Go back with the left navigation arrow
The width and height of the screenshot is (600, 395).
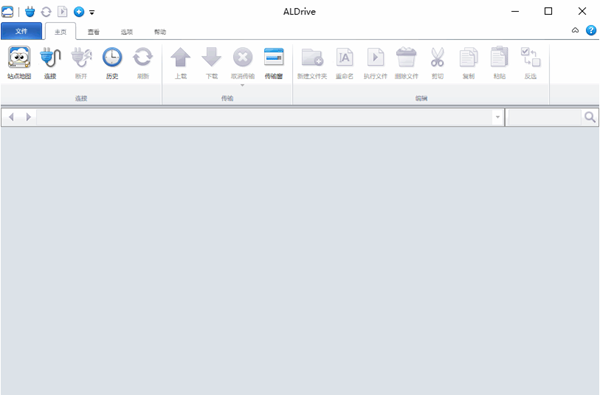(11, 117)
